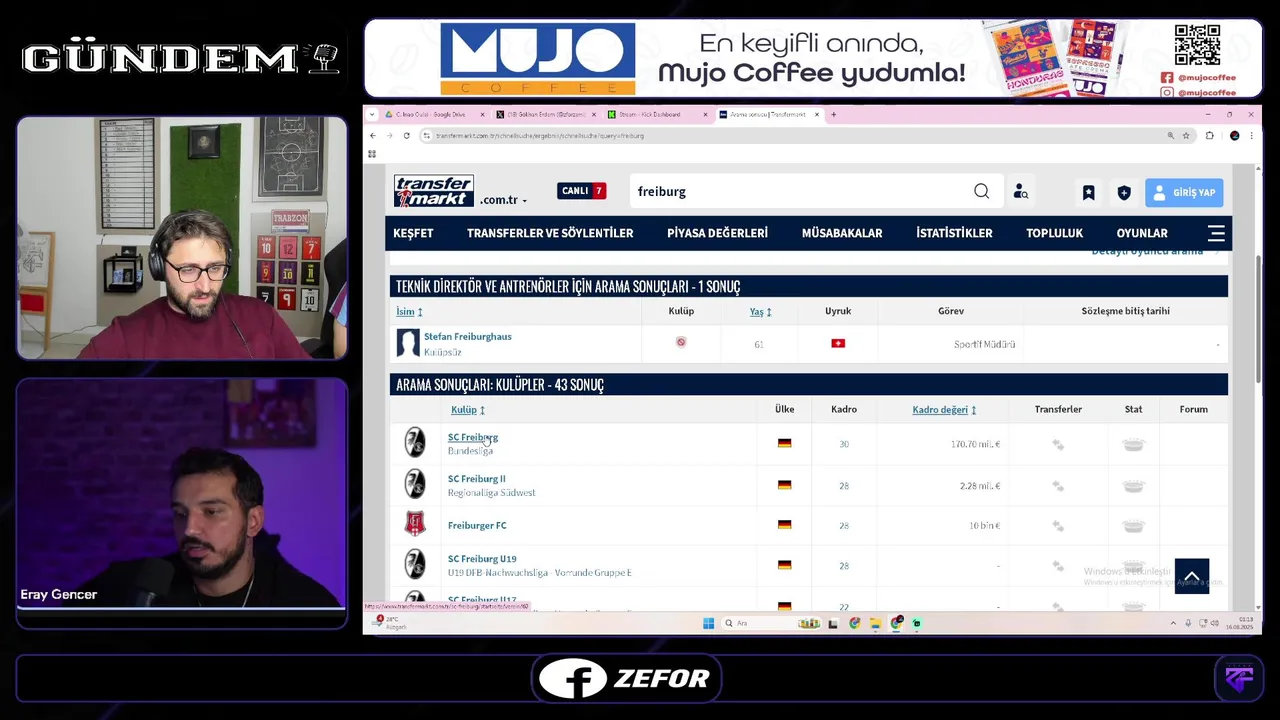1280x720 pixels.
Task: Click the Freiburger FC club crest
Action: tap(415, 524)
